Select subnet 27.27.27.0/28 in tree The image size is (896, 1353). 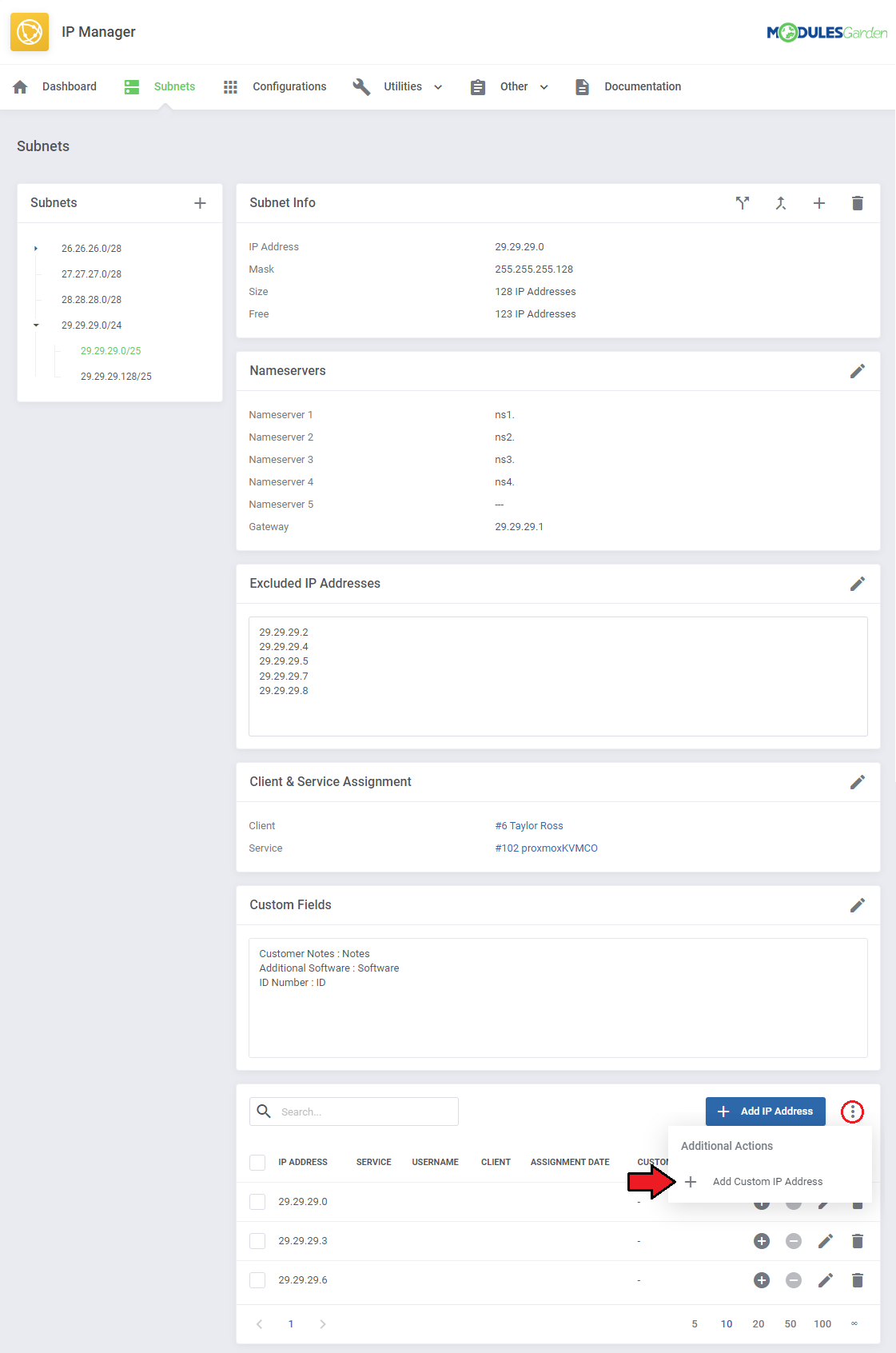coord(92,274)
